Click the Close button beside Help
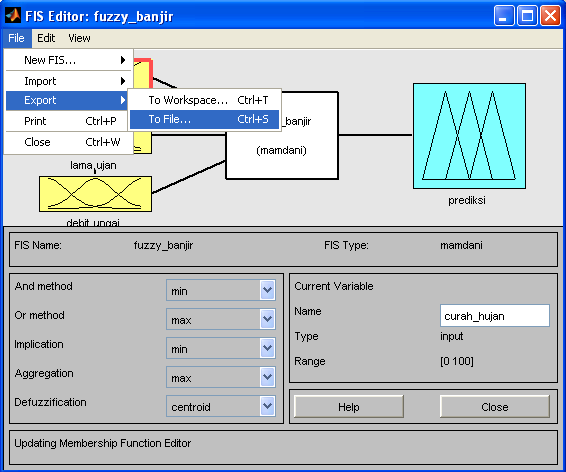 point(495,407)
